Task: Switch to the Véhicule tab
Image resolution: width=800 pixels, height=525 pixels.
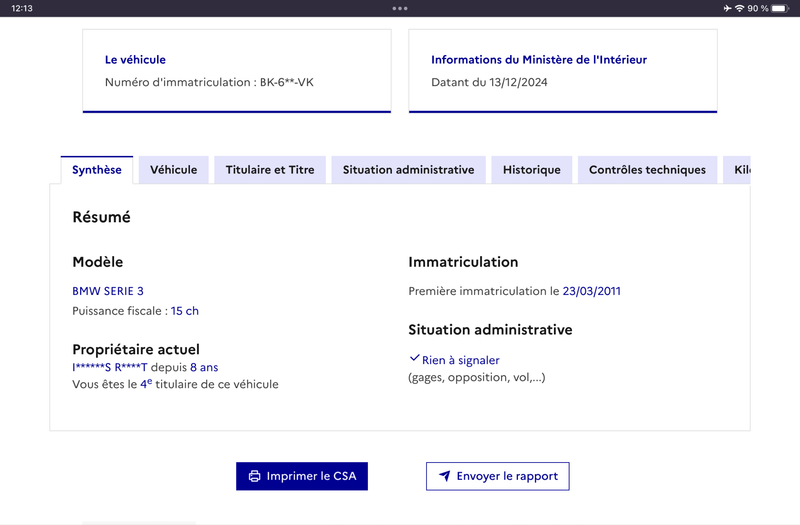Action: point(173,170)
